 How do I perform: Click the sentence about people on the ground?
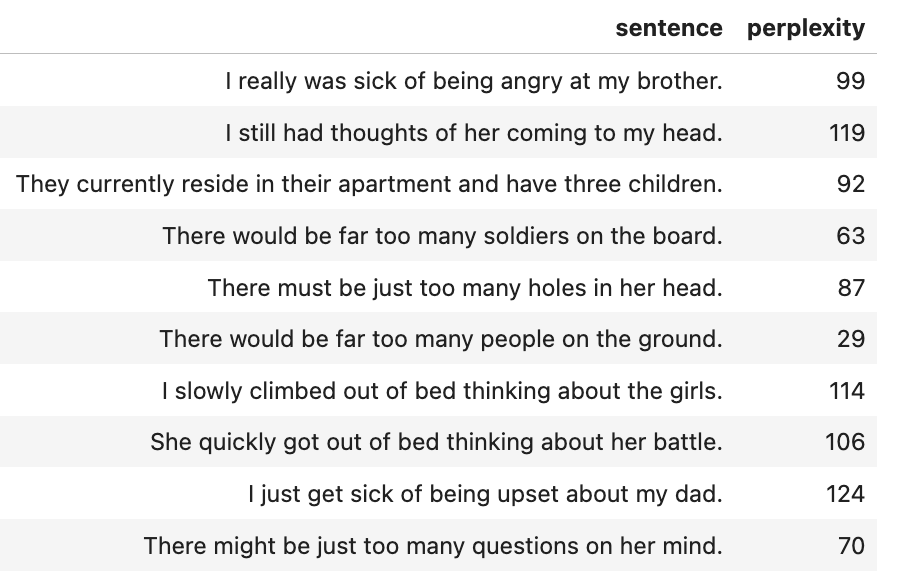[440, 339]
